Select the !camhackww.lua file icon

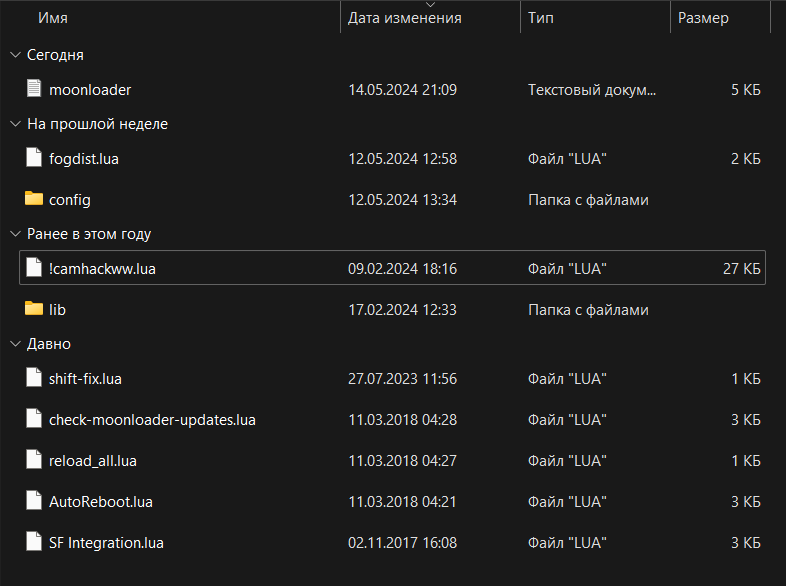tap(34, 268)
